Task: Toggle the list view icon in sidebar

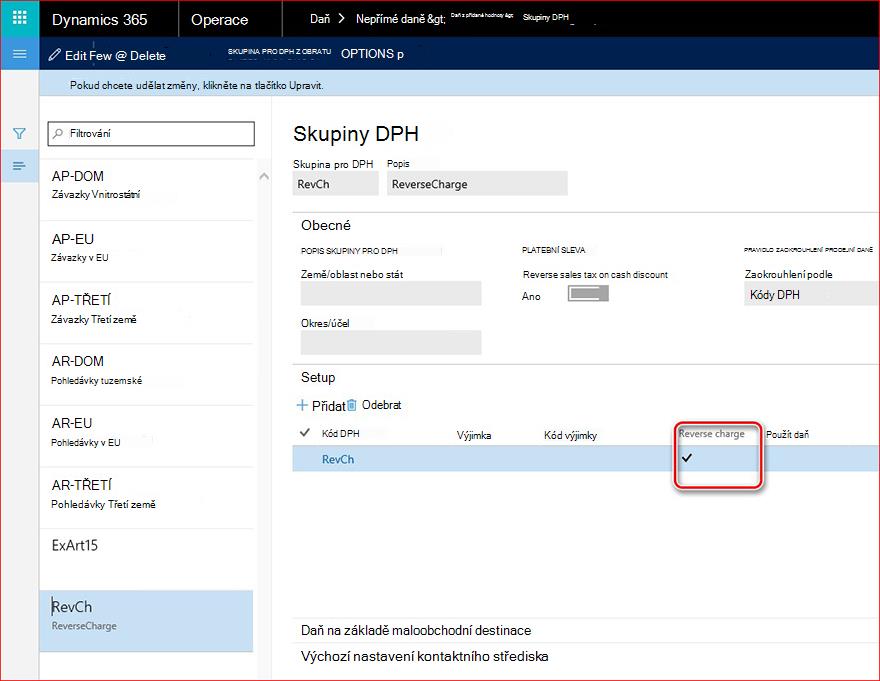Action: point(20,166)
